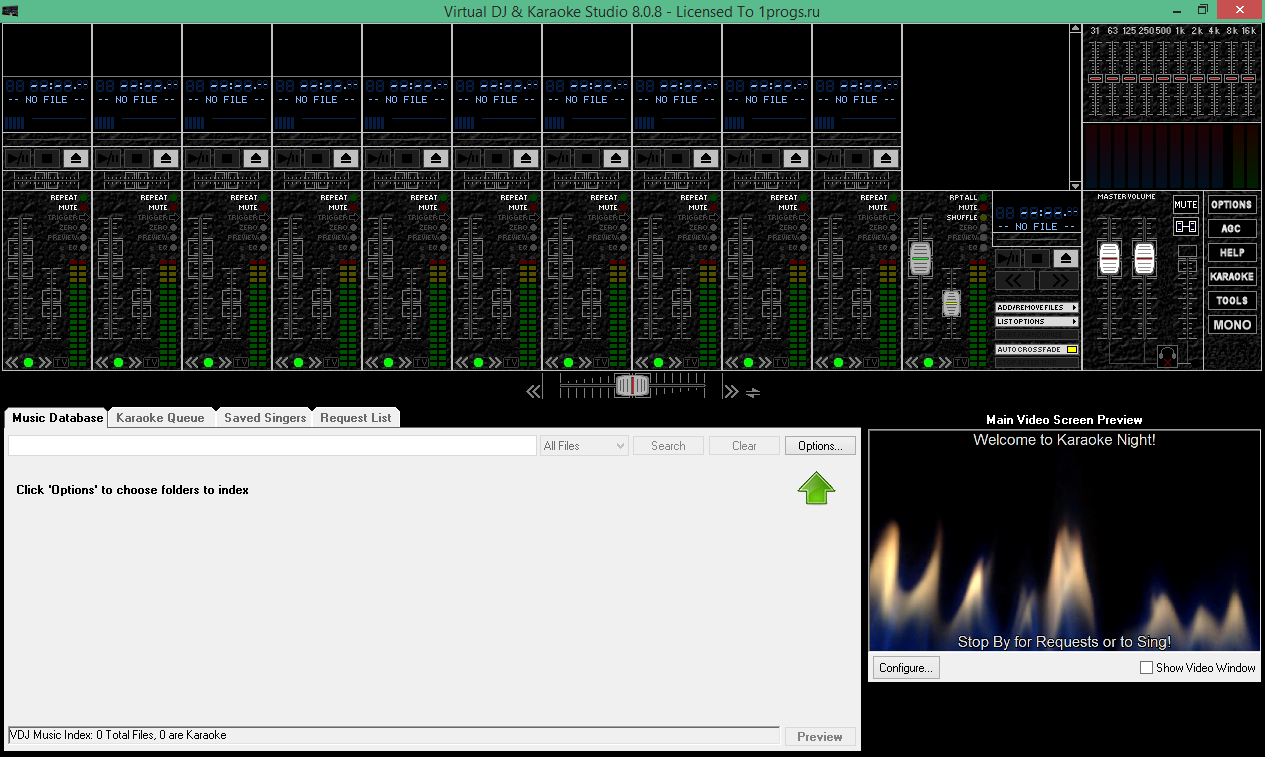Click the TRIGGER arrow on the first deck
This screenshot has height=757, width=1265.
point(84,218)
